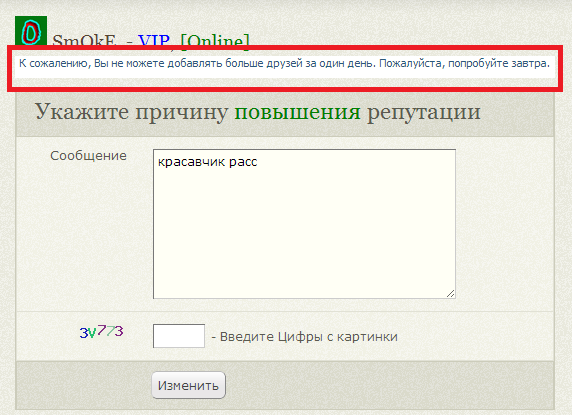The image size is (572, 415).
Task: Open the VIP status link
Action: tap(154, 40)
